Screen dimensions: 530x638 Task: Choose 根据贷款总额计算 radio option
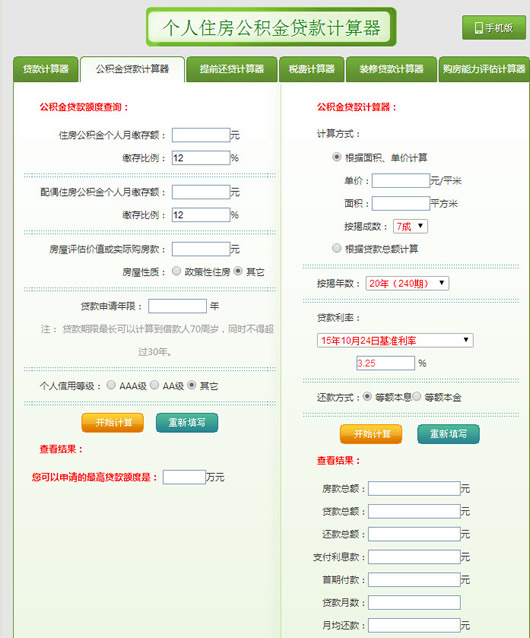tap(336, 248)
